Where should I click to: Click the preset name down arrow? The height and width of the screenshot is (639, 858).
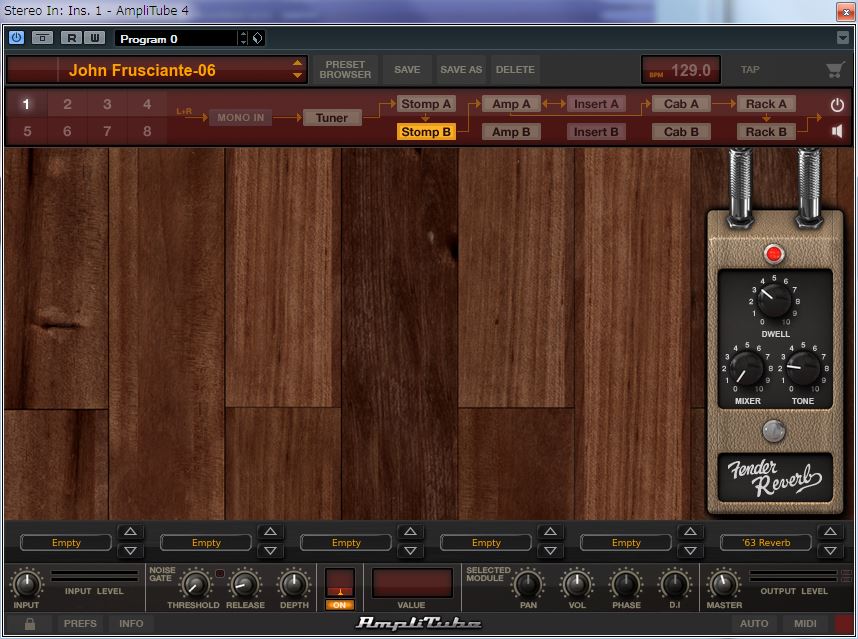[x=298, y=74]
